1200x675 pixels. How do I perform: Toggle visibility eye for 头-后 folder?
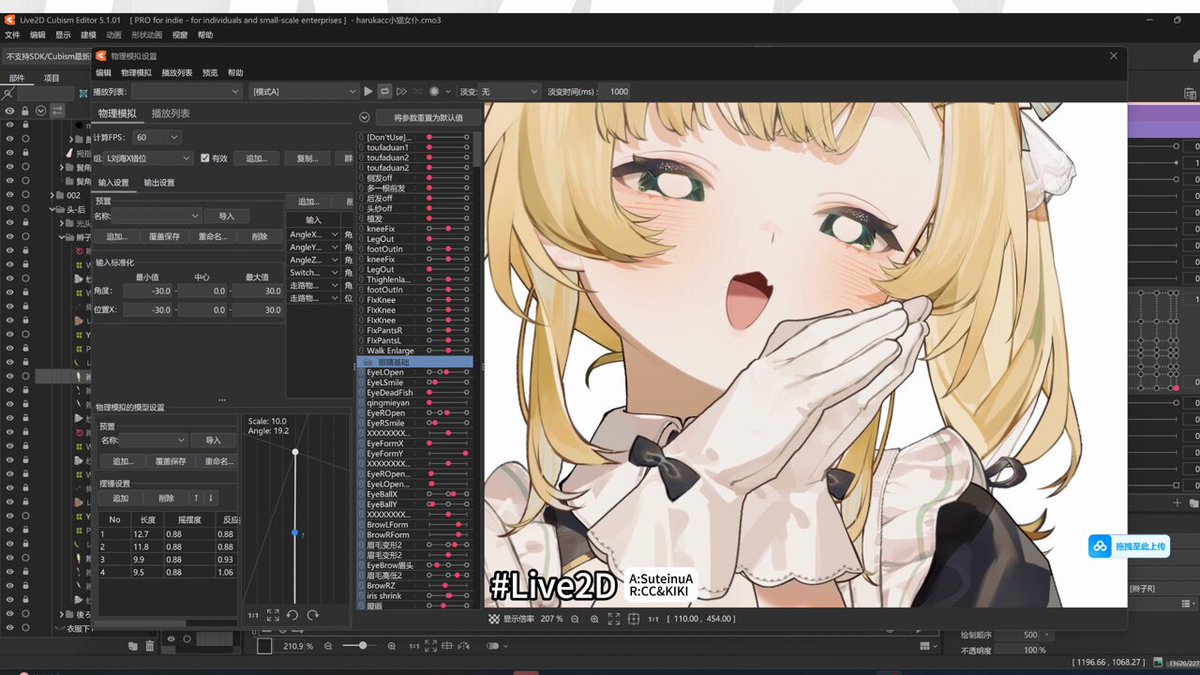point(10,209)
